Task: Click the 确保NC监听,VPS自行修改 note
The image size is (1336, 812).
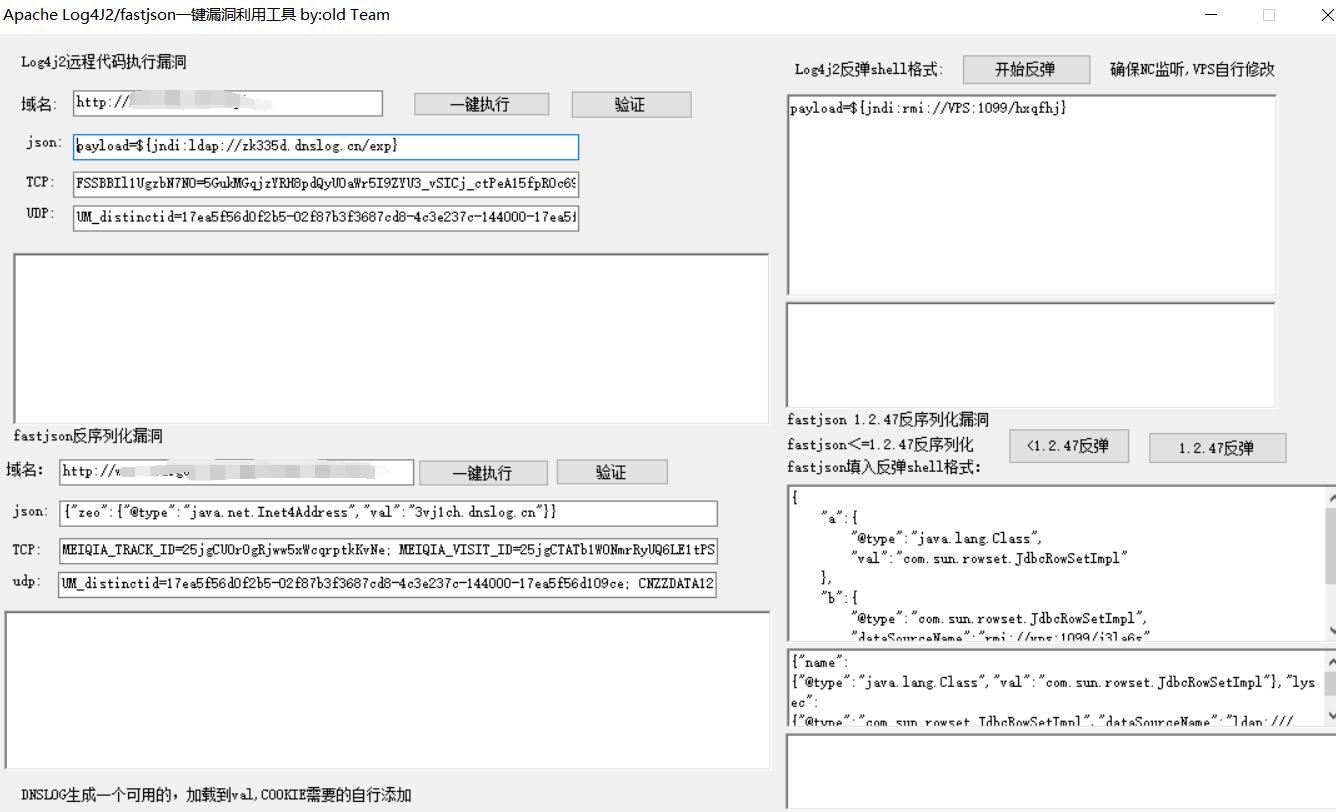Action: pos(1192,69)
